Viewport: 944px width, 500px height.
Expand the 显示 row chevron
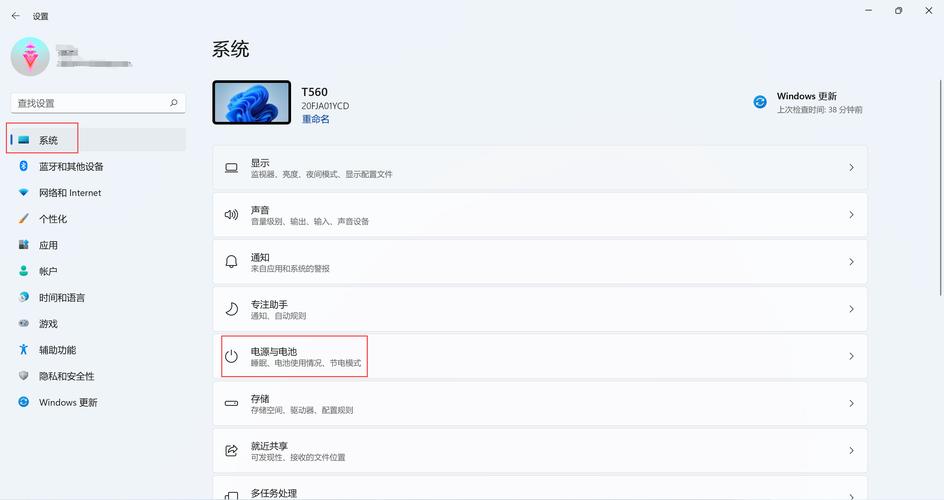851,168
